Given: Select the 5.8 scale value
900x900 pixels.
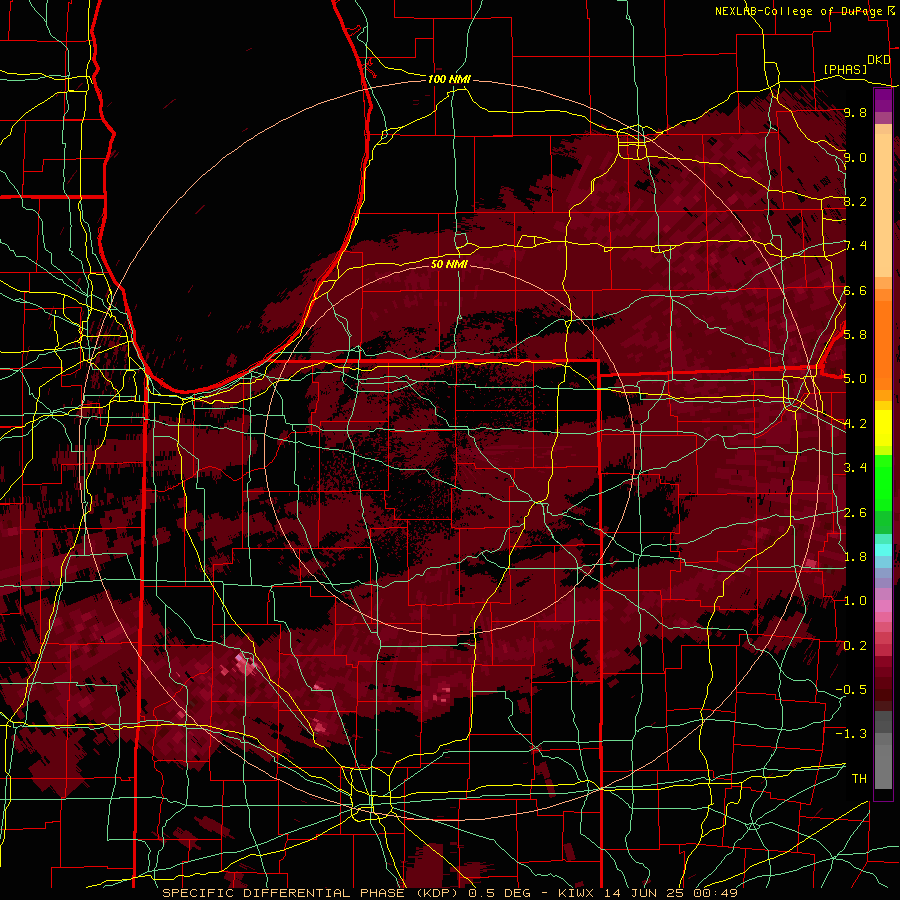Looking at the screenshot, I should tap(855, 334).
